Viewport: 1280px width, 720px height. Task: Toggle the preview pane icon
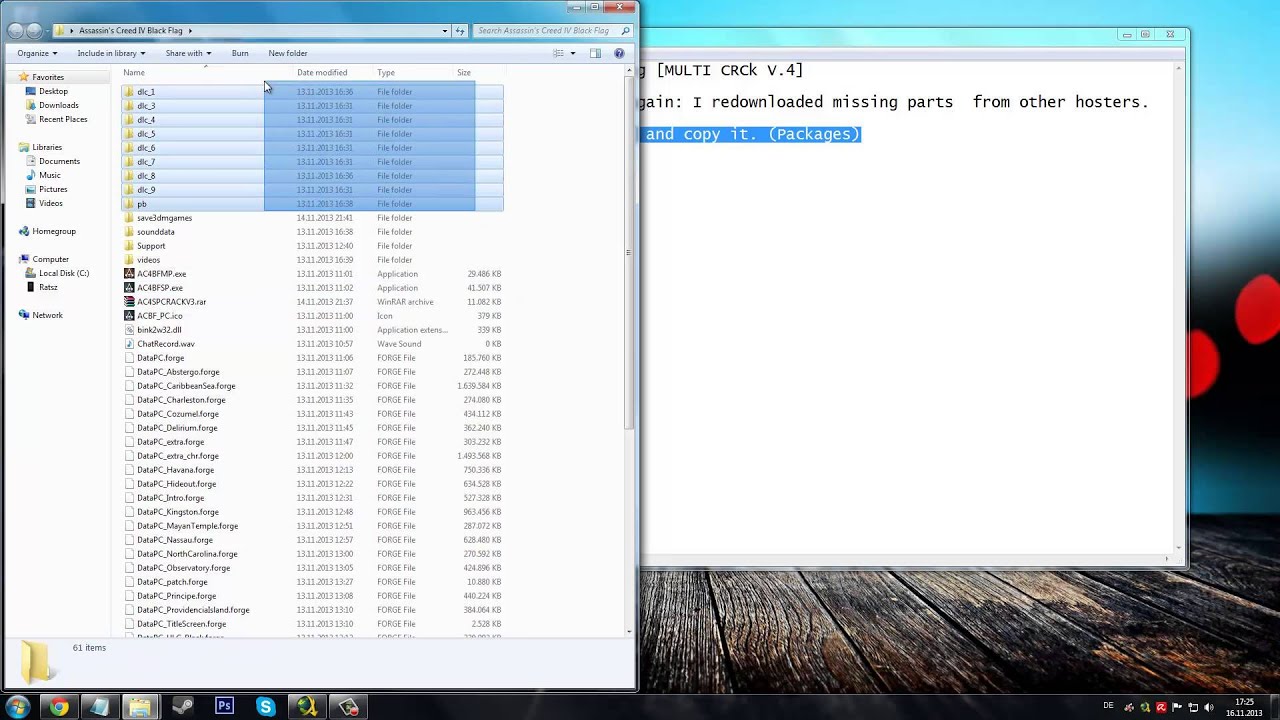pyautogui.click(x=595, y=53)
